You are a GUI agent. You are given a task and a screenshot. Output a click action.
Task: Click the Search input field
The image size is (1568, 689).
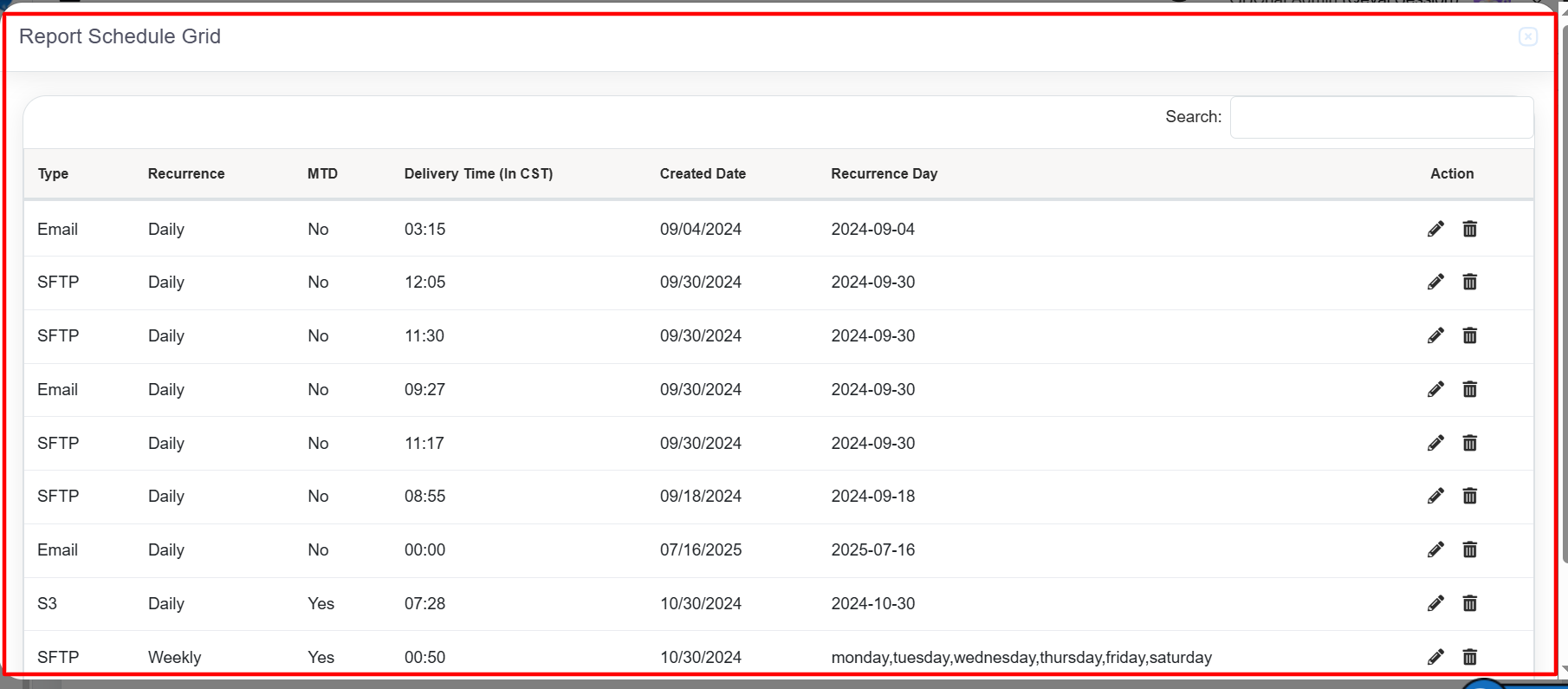click(1381, 117)
